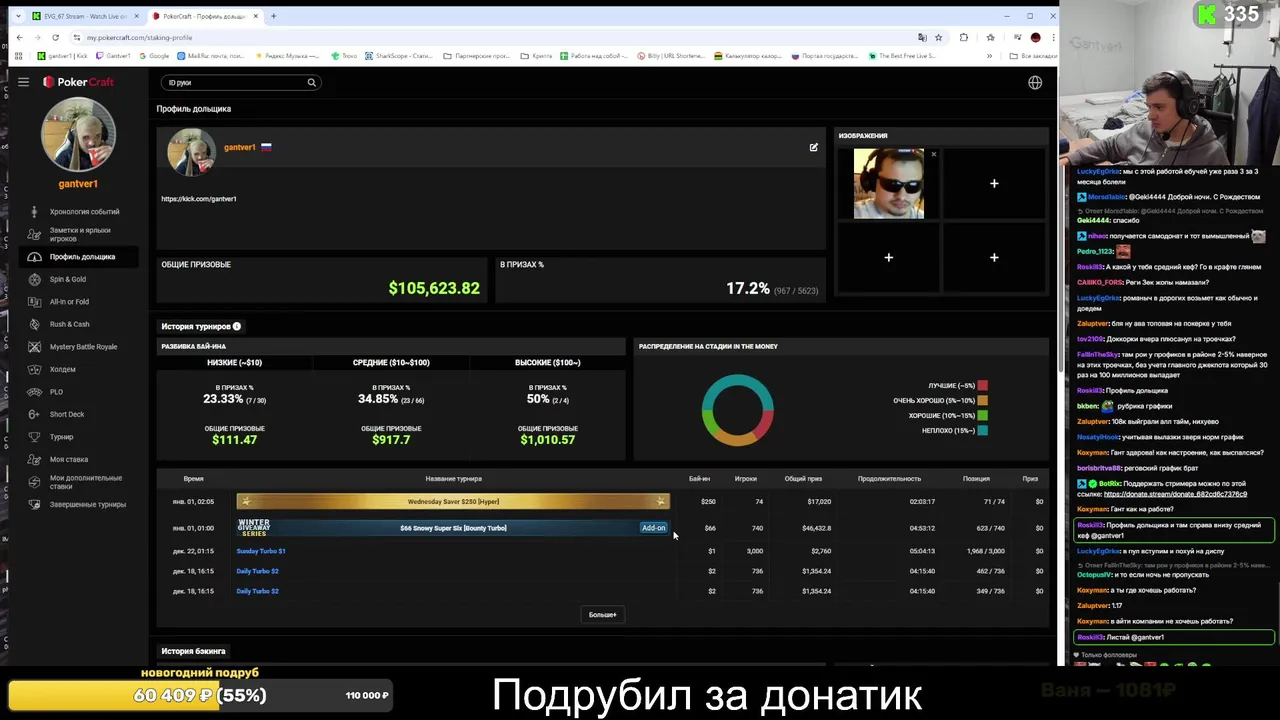1280x720 pixels.
Task: Click the Add-on tag on Snowy Super Six
Action: pos(653,528)
